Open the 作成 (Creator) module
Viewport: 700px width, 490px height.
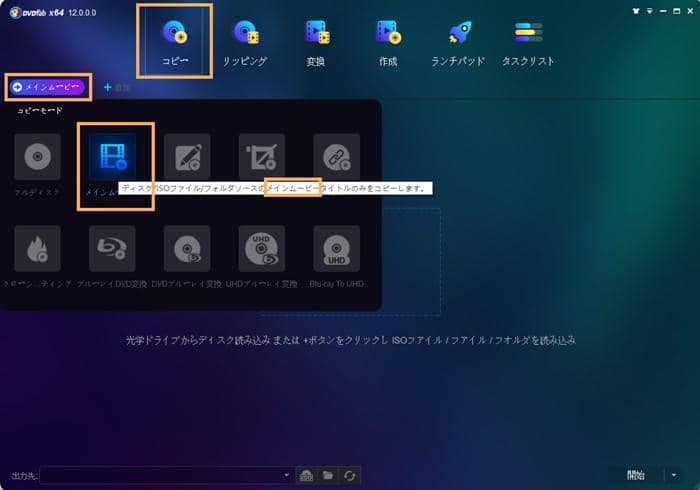pyautogui.click(x=388, y=43)
